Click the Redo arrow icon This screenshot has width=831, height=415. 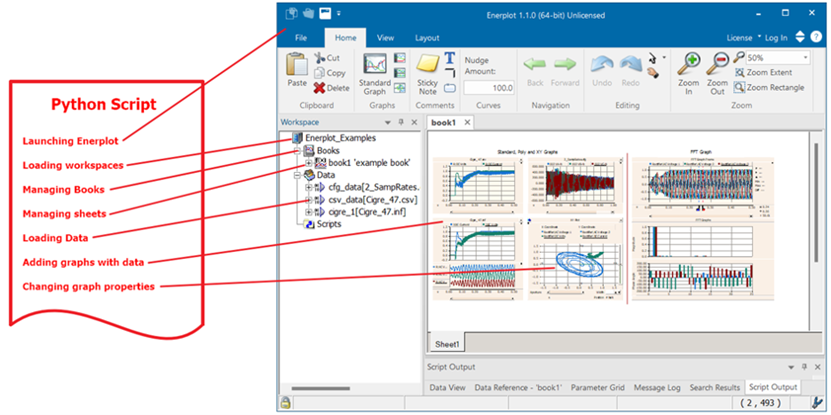click(631, 65)
